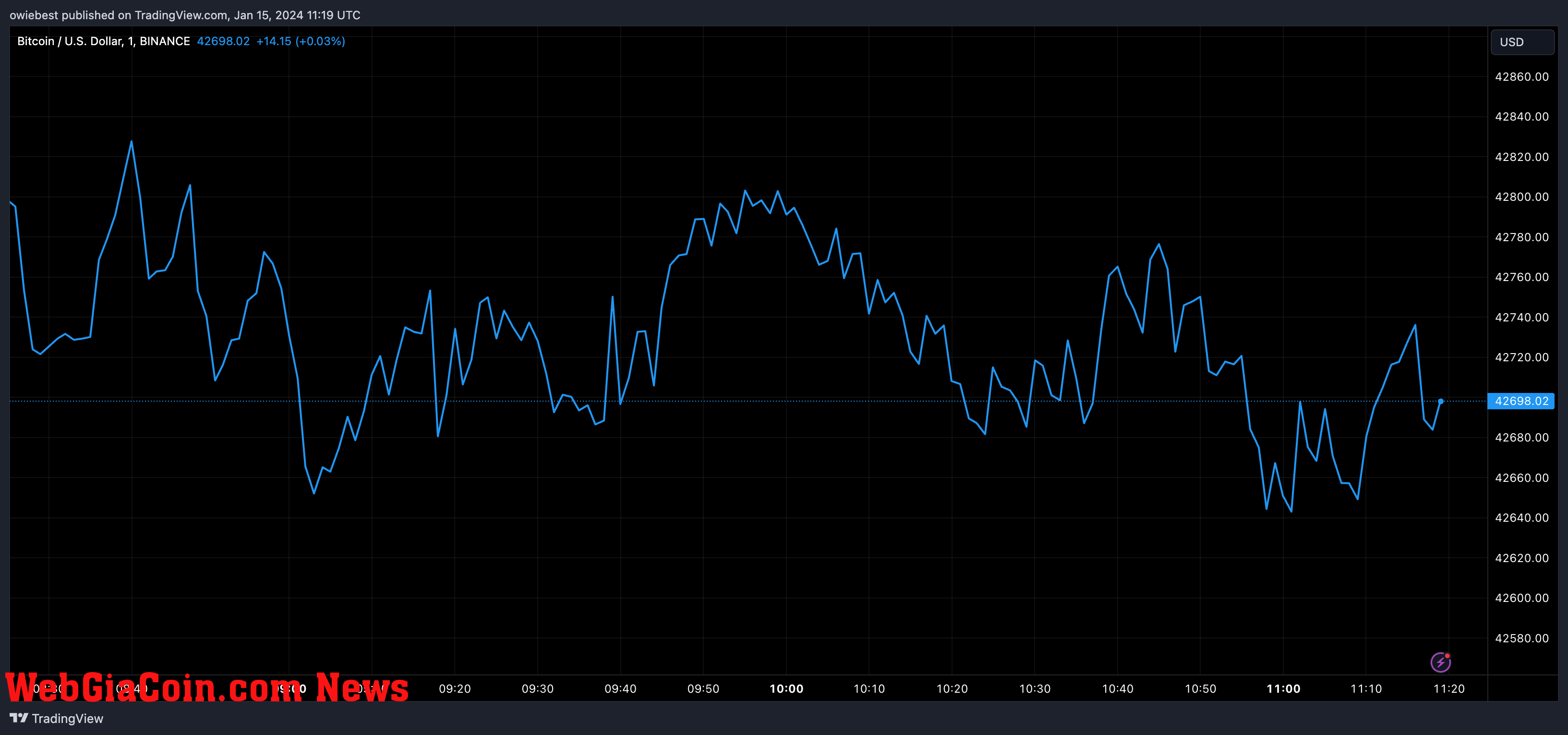Screen dimensions: 1568x735
Task: Click the 42800.00 price axis label
Action: click(1522, 196)
